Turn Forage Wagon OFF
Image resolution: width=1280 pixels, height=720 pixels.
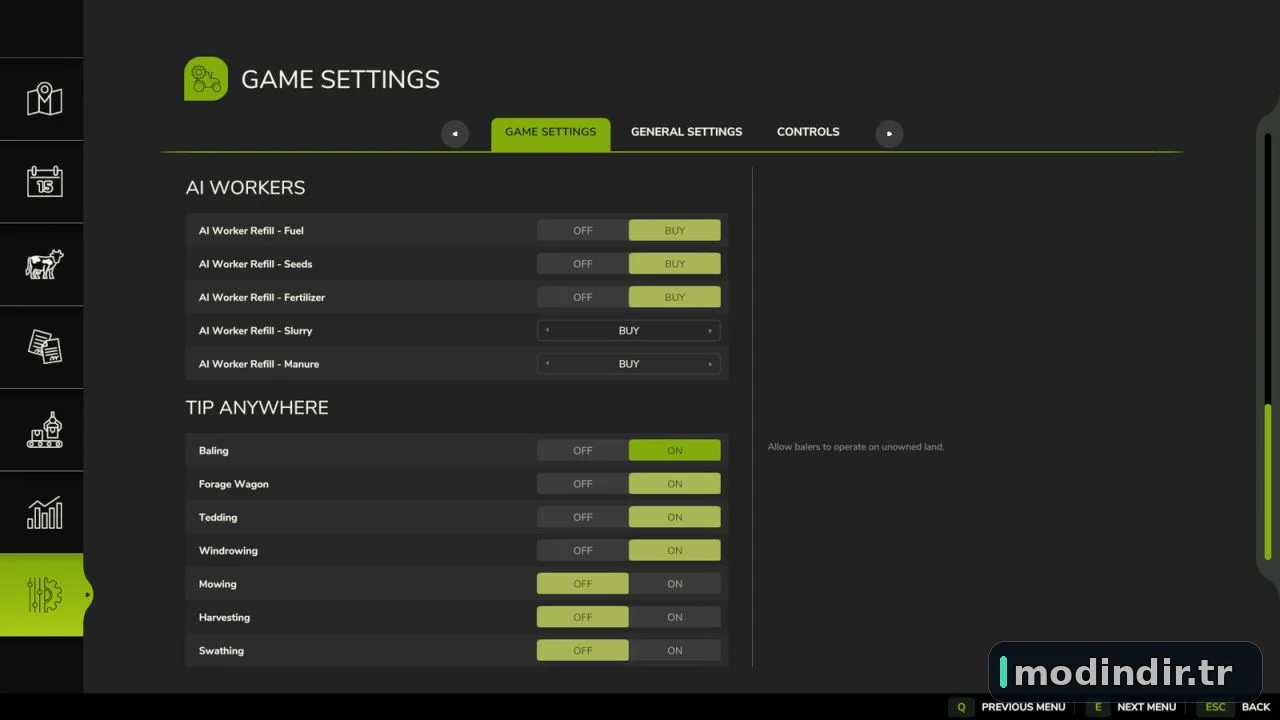click(583, 484)
